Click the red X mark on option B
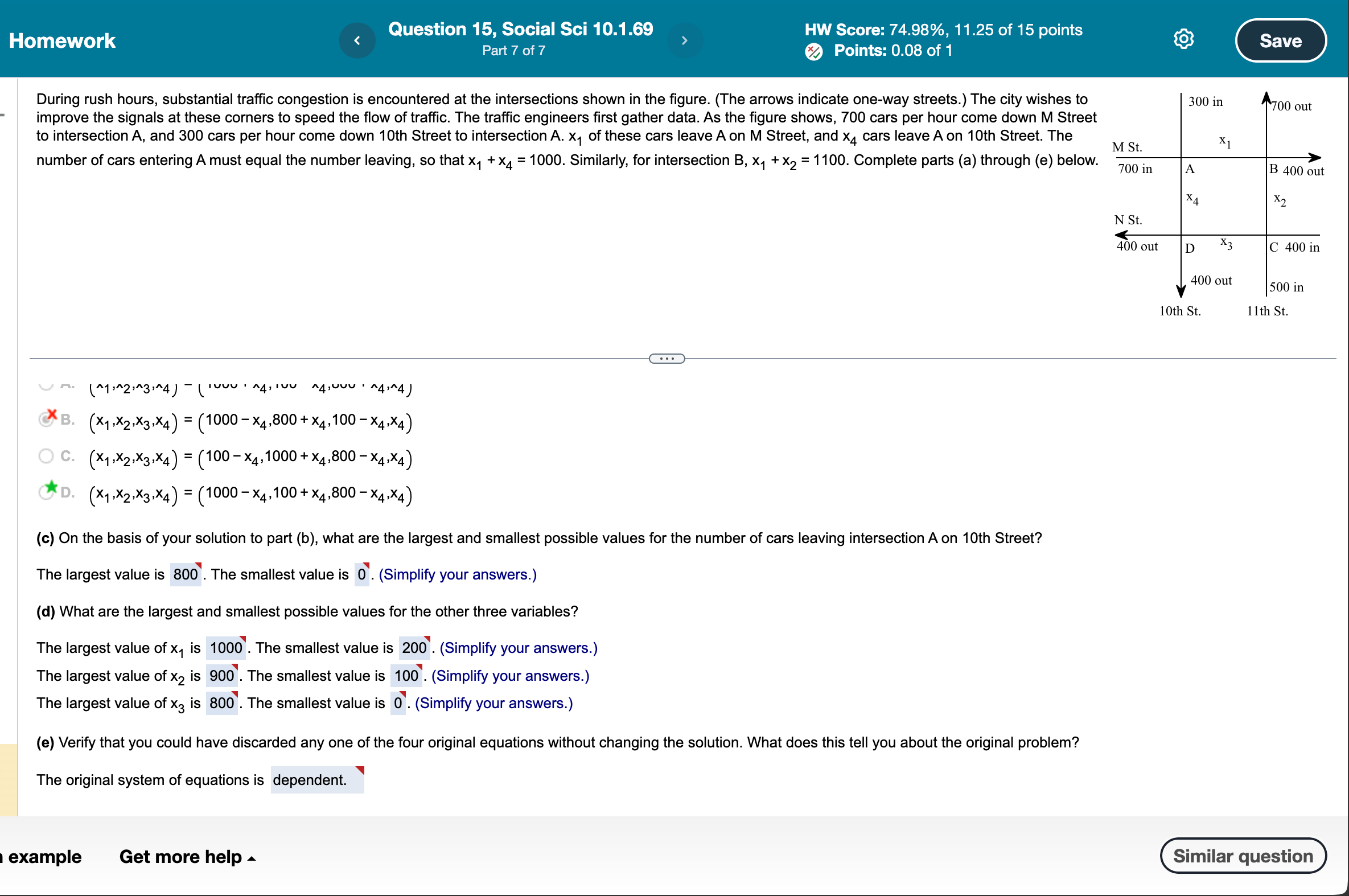Image resolution: width=1349 pixels, height=896 pixels. tap(52, 414)
